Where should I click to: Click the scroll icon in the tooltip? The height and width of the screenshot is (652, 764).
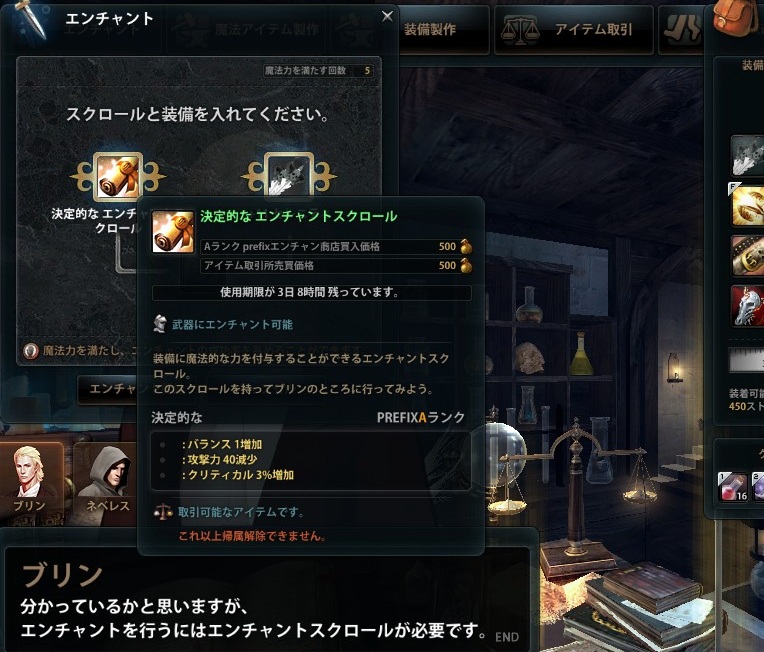point(172,232)
